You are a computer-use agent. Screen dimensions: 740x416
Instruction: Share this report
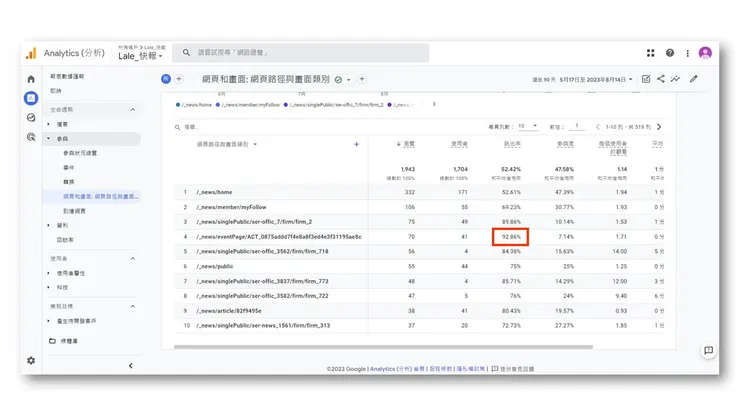coord(661,79)
